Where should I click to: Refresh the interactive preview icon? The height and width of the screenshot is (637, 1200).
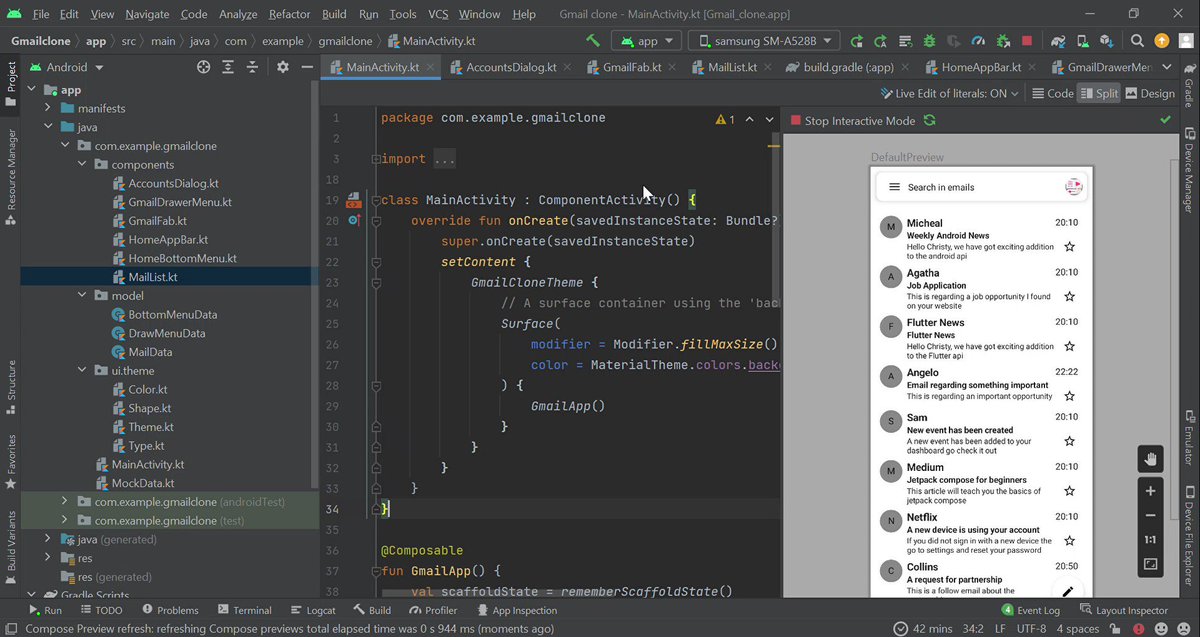pos(930,120)
